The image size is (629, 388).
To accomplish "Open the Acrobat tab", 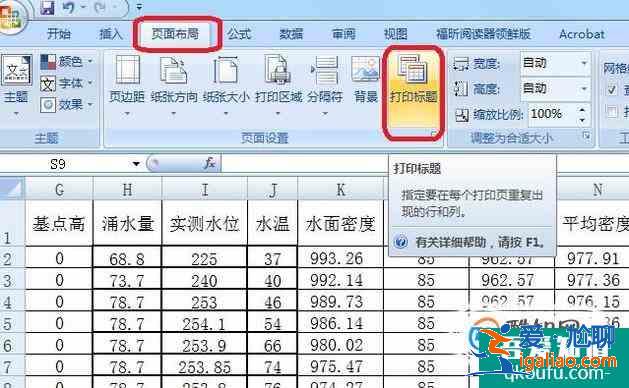I will [x=582, y=34].
